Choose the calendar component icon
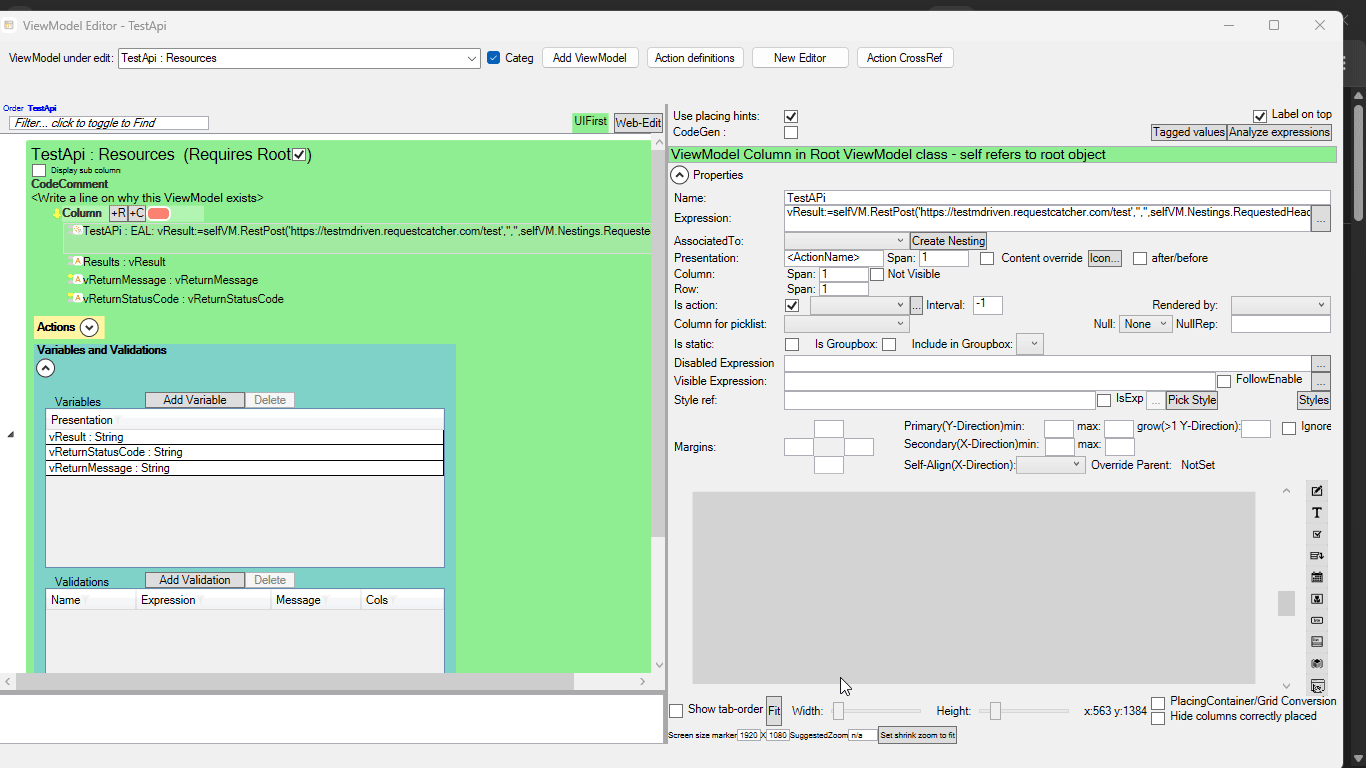Screen dimensions: 1366x768 click(1317, 577)
